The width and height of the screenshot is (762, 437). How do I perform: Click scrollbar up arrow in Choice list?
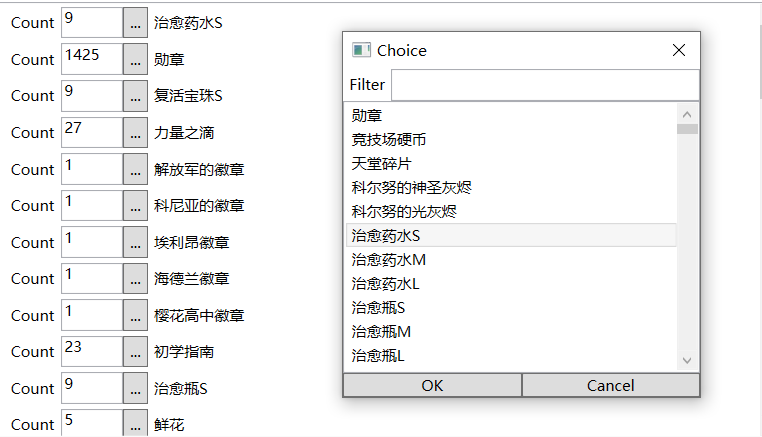(x=687, y=115)
